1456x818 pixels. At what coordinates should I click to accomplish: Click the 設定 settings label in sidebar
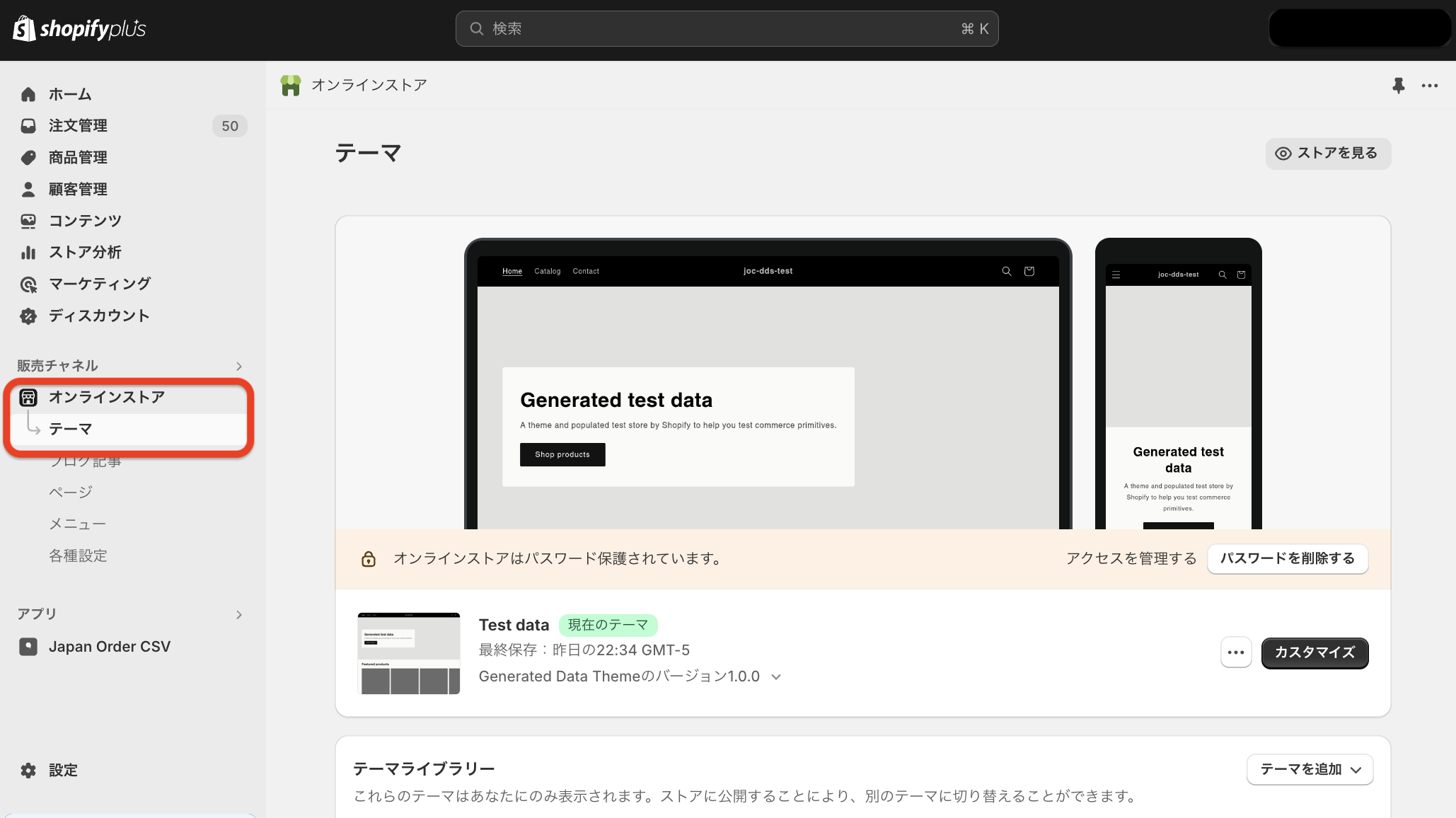(x=63, y=771)
